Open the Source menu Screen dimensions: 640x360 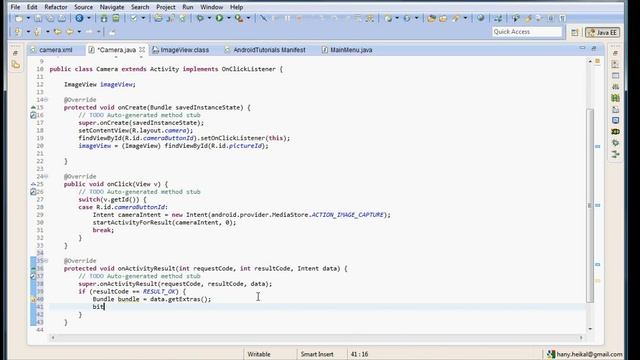(x=83, y=7)
